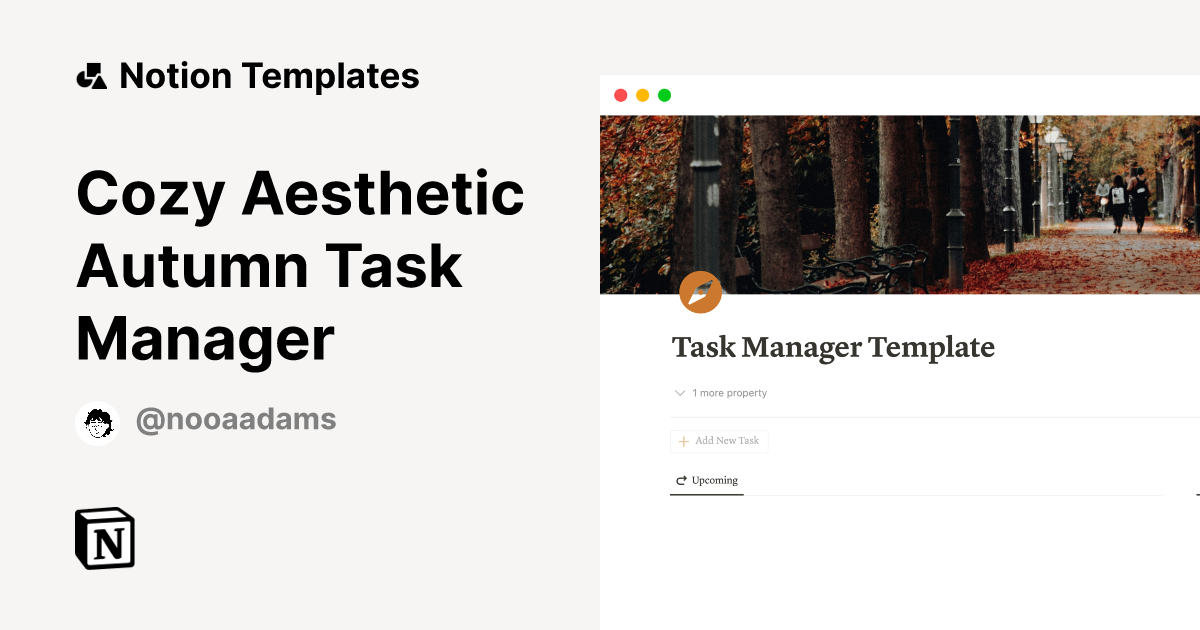Screen dimensions: 1200x630
Task: Click the red traffic light dot
Action: click(620, 94)
